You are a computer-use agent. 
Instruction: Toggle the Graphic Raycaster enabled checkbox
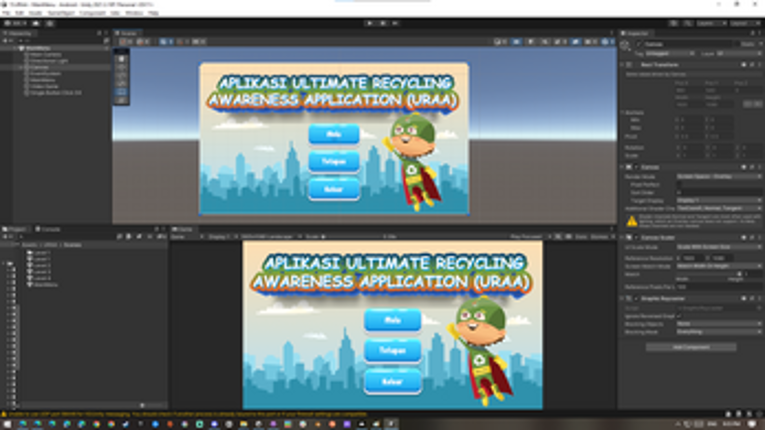637,298
